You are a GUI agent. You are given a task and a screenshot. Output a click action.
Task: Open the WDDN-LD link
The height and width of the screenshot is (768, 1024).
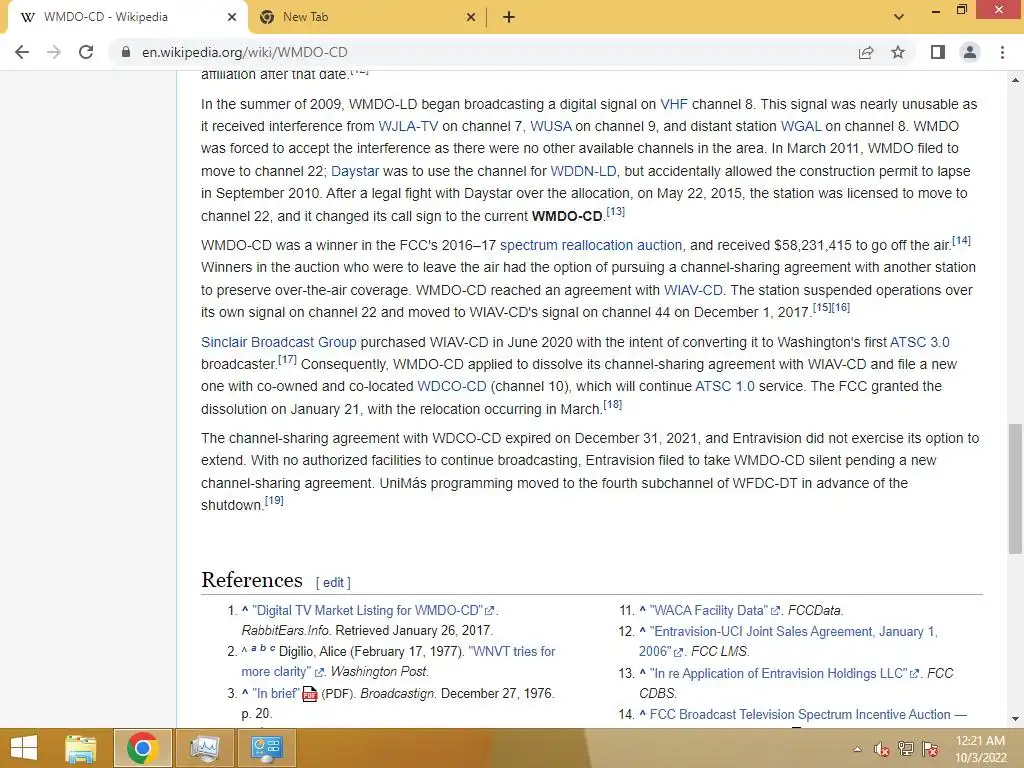pos(583,171)
